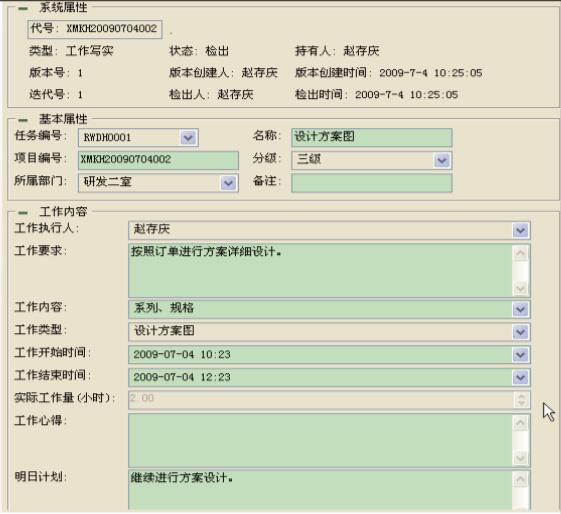Click the 工作结束时间 value 2009-07-04 12:23

click(x=182, y=377)
